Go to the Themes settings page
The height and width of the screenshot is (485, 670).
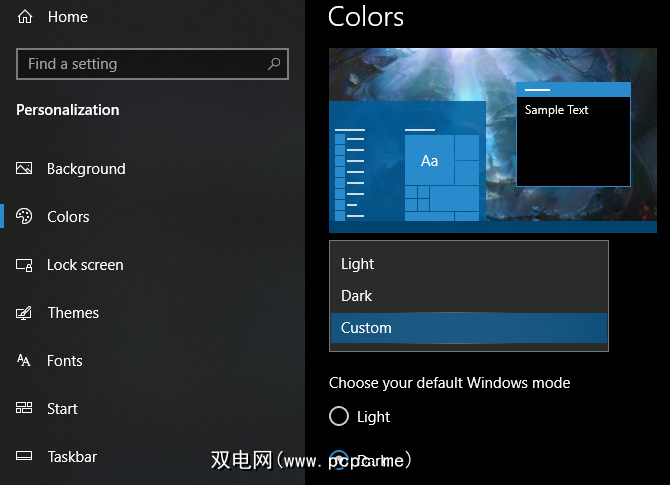point(73,313)
